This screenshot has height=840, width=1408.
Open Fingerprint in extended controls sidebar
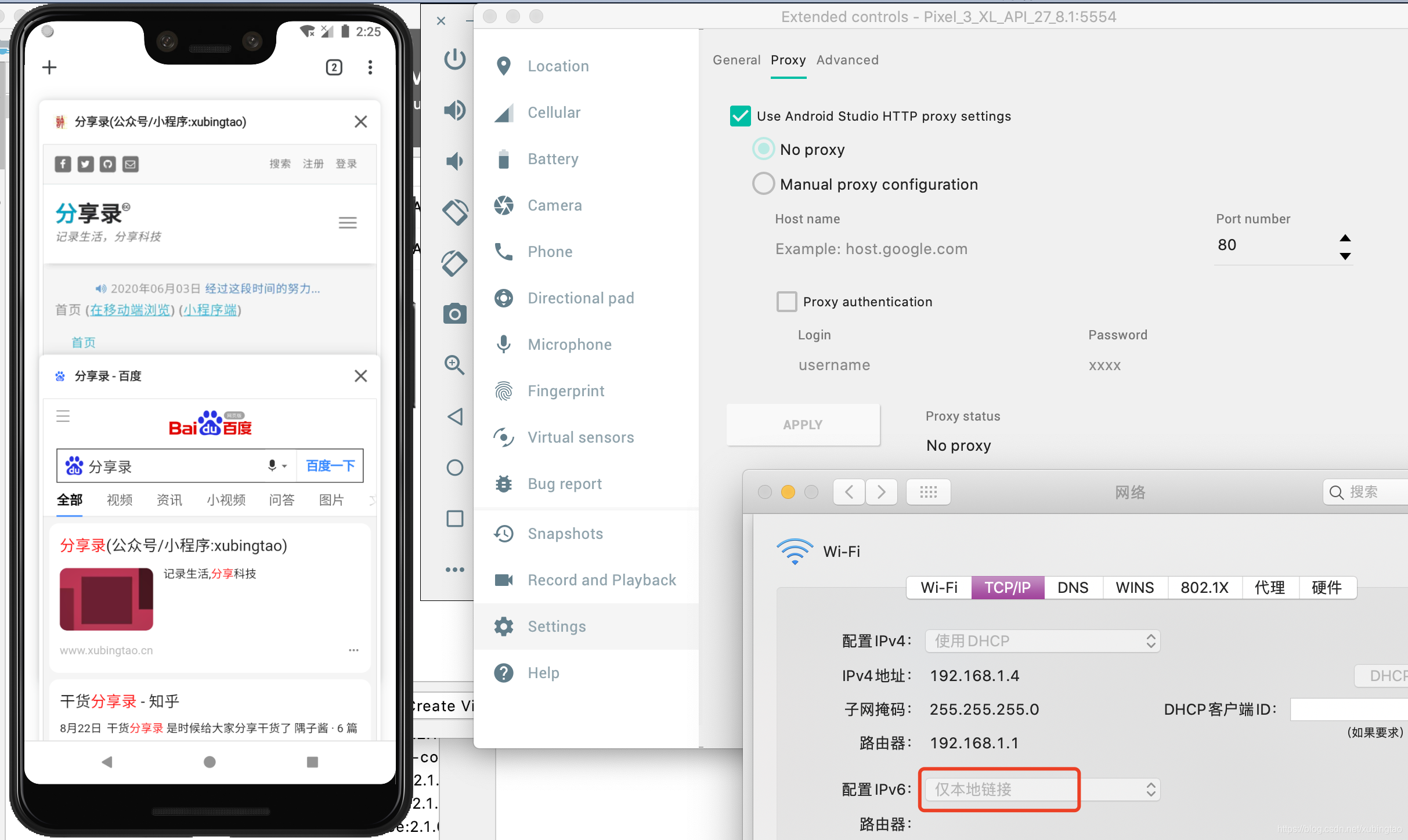(x=566, y=391)
